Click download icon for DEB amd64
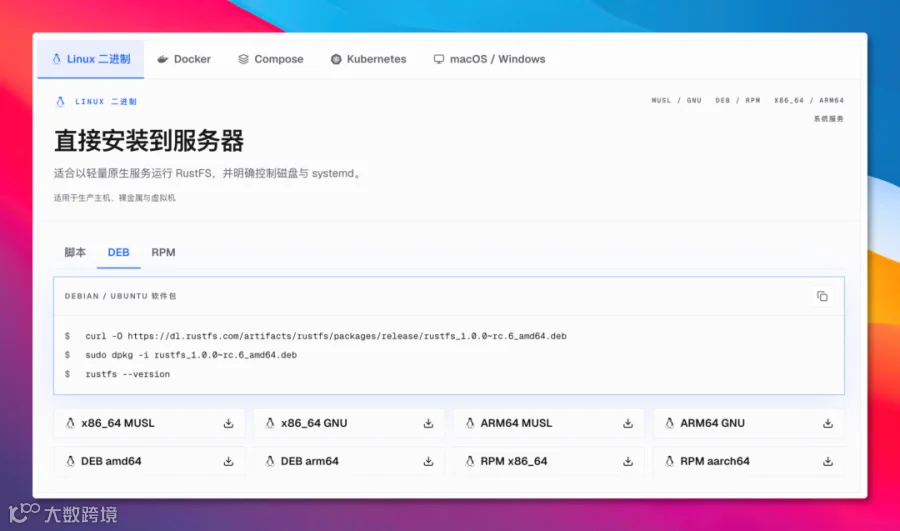This screenshot has width=900, height=531. (228, 462)
